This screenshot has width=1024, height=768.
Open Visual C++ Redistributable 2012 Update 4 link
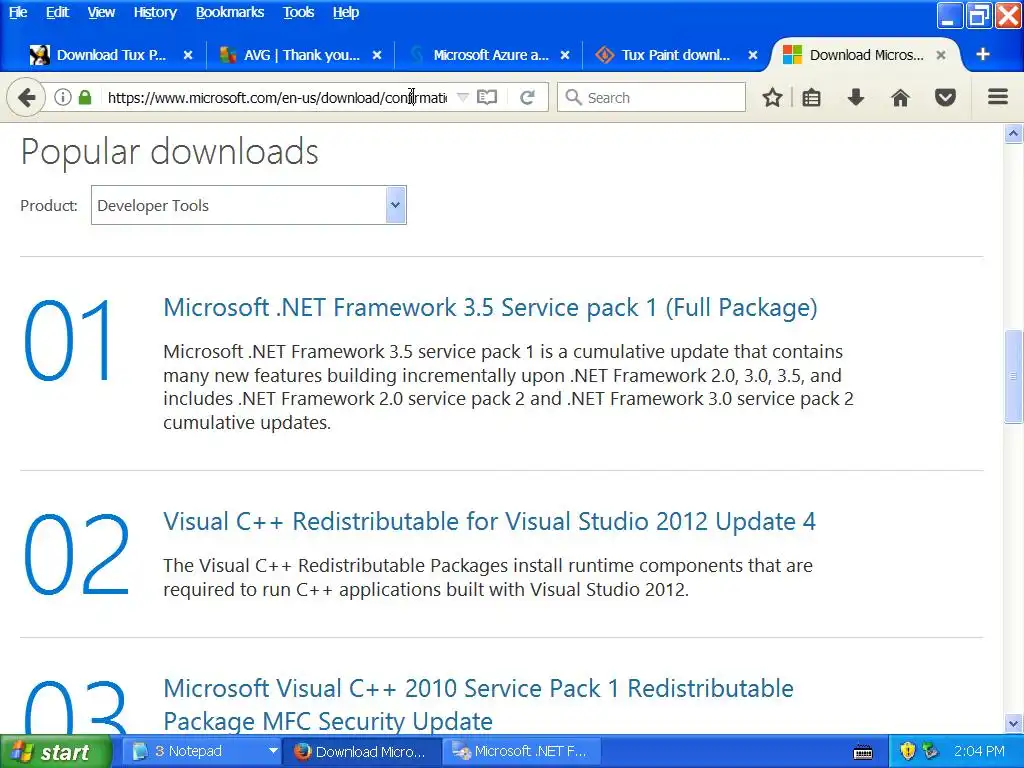489,522
